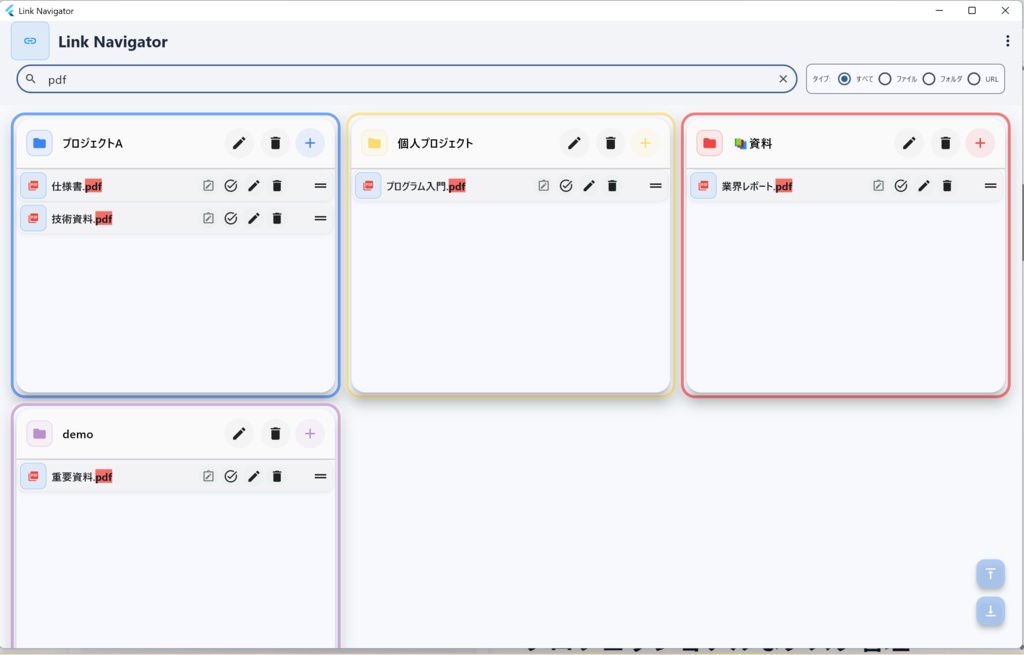Mark 業界レポート.pdf with the check circle

(901, 185)
